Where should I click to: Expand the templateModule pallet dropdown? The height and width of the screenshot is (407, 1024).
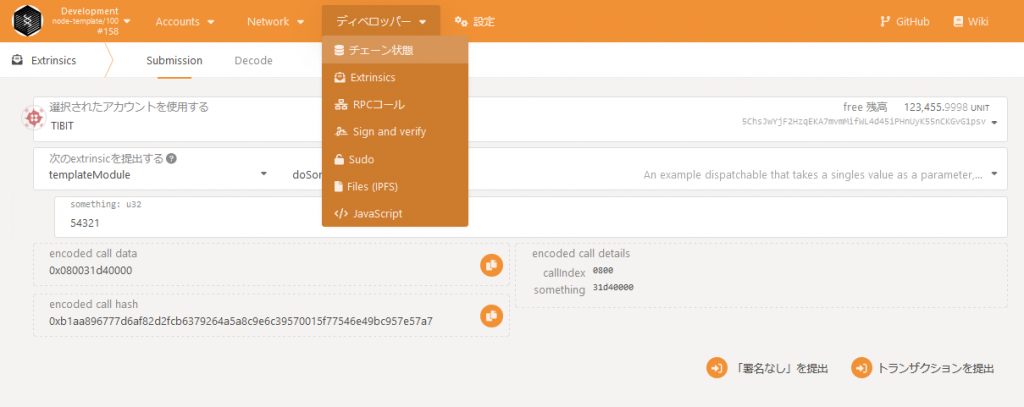[155, 174]
